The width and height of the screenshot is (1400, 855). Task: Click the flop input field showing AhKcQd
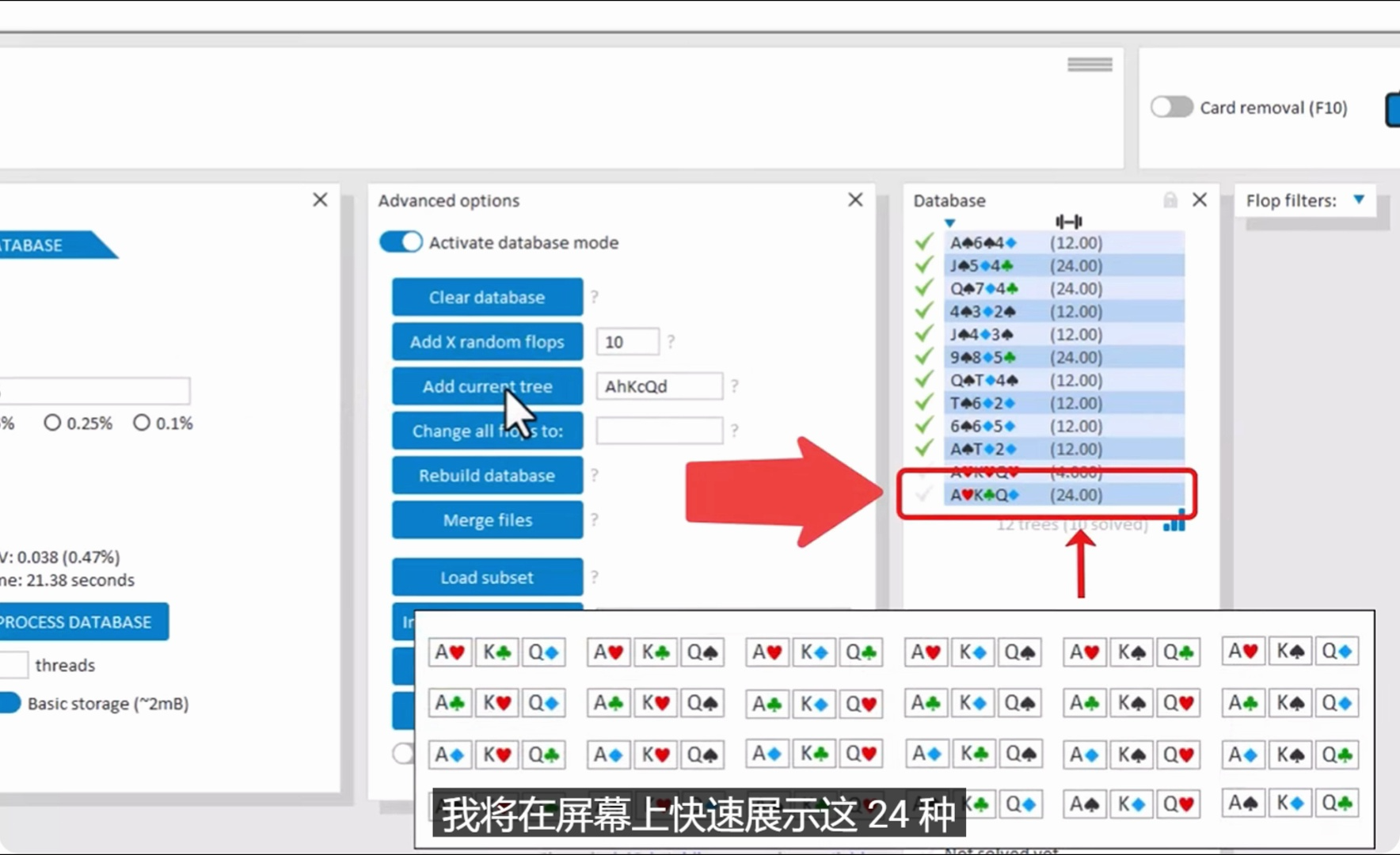point(659,386)
